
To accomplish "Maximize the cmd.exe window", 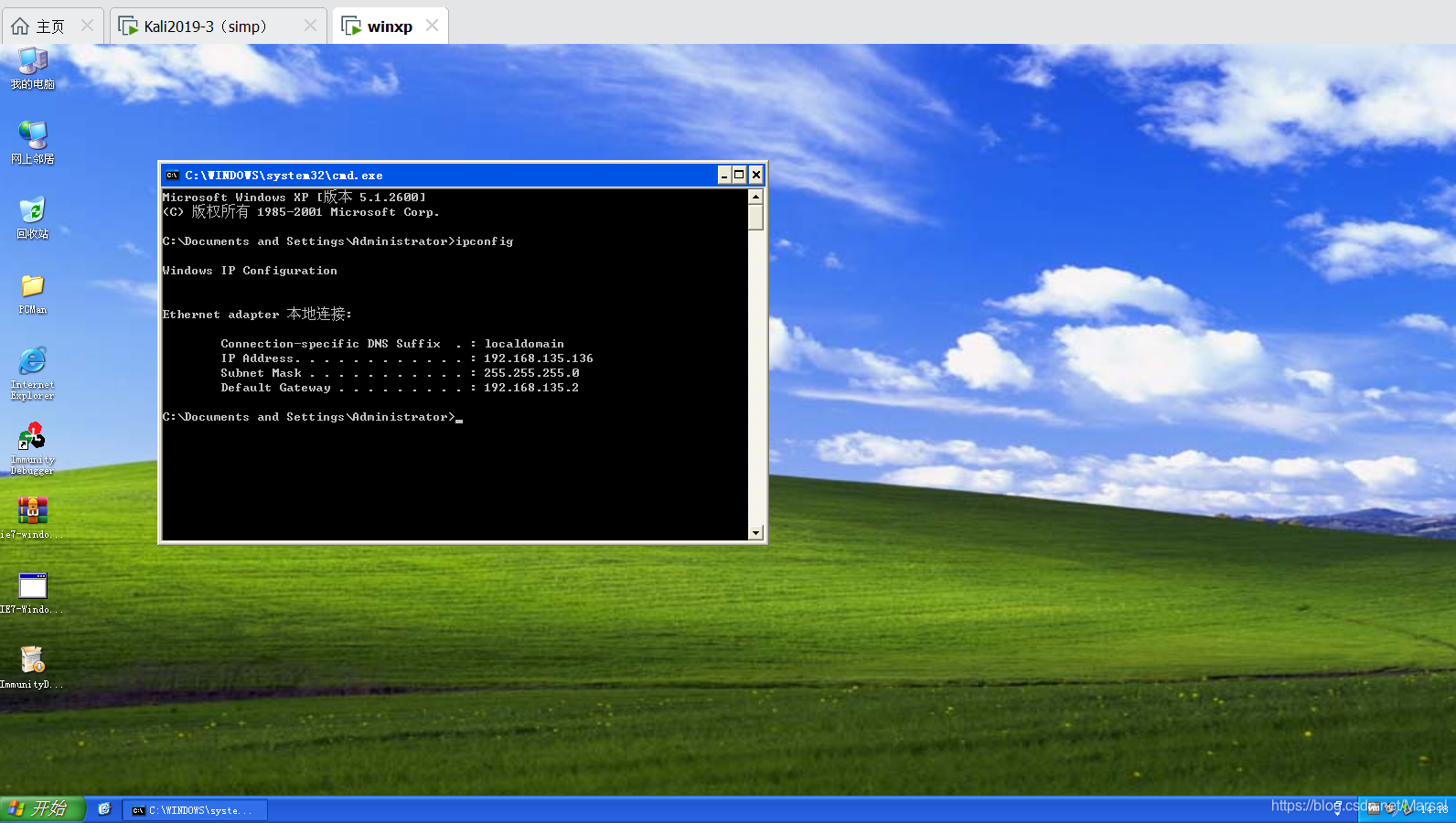I will pyautogui.click(x=740, y=175).
